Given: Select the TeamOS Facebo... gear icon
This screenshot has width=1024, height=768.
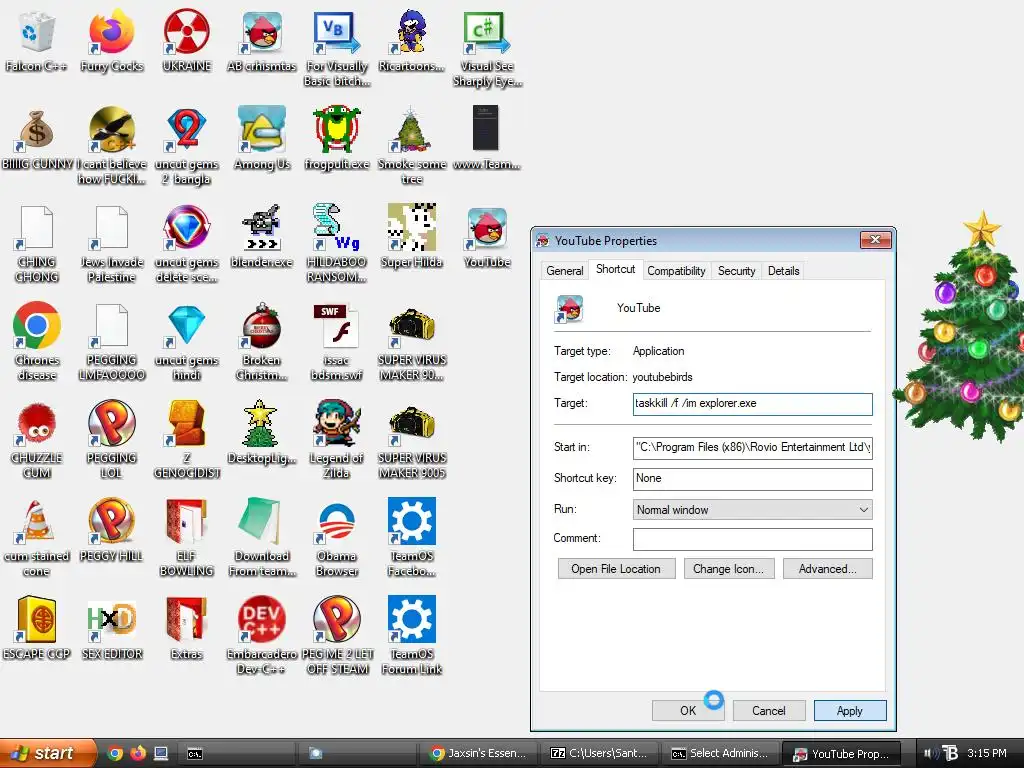Looking at the screenshot, I should tap(411, 521).
